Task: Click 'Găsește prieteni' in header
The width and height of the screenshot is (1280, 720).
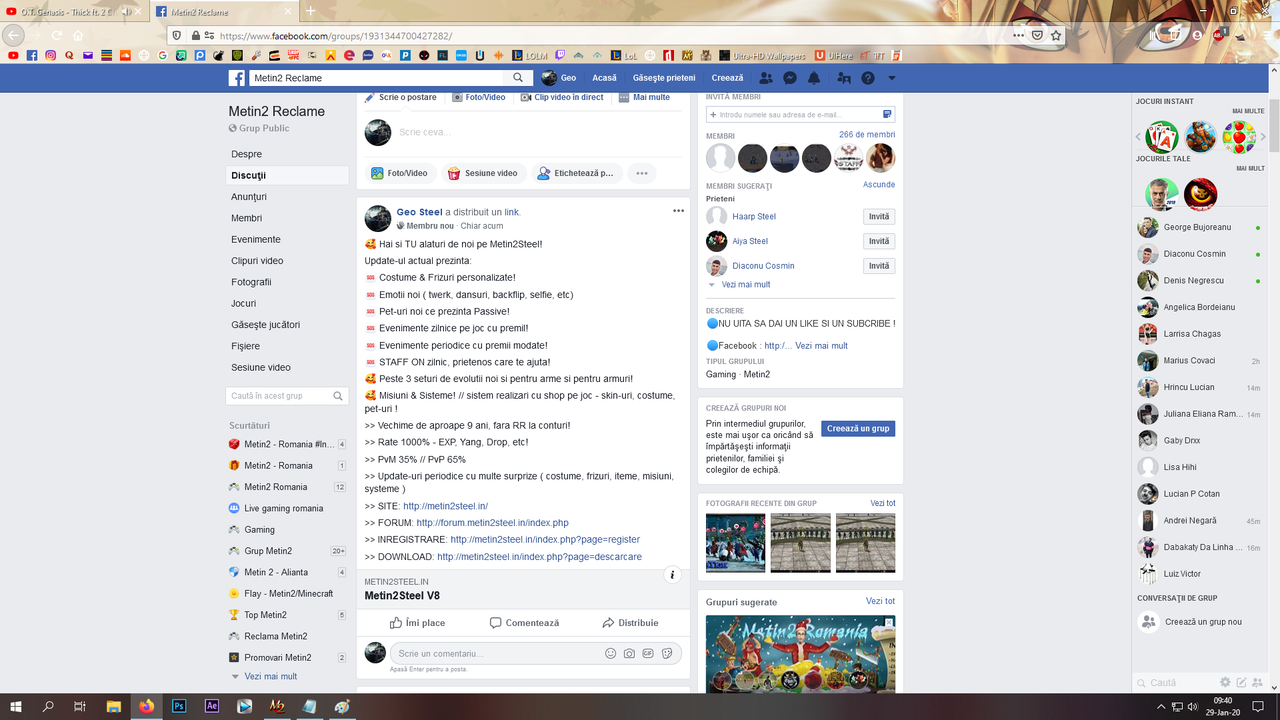Action: click(x=664, y=78)
